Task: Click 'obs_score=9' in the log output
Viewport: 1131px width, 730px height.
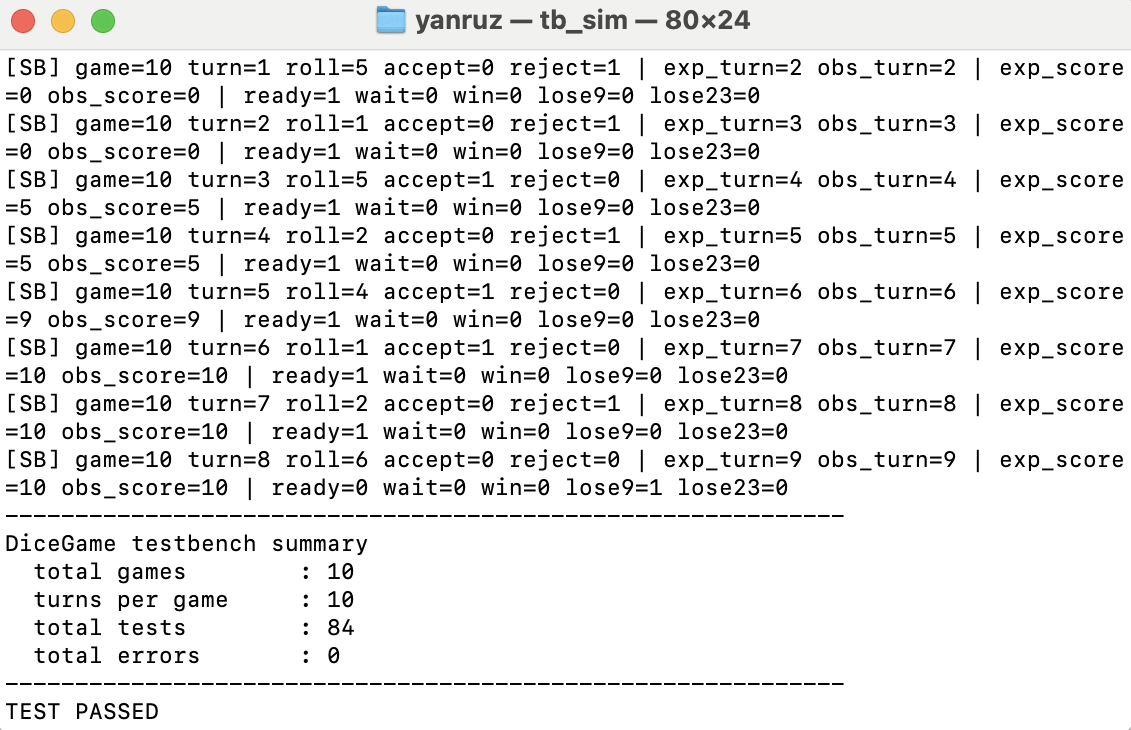Action: click(x=124, y=320)
